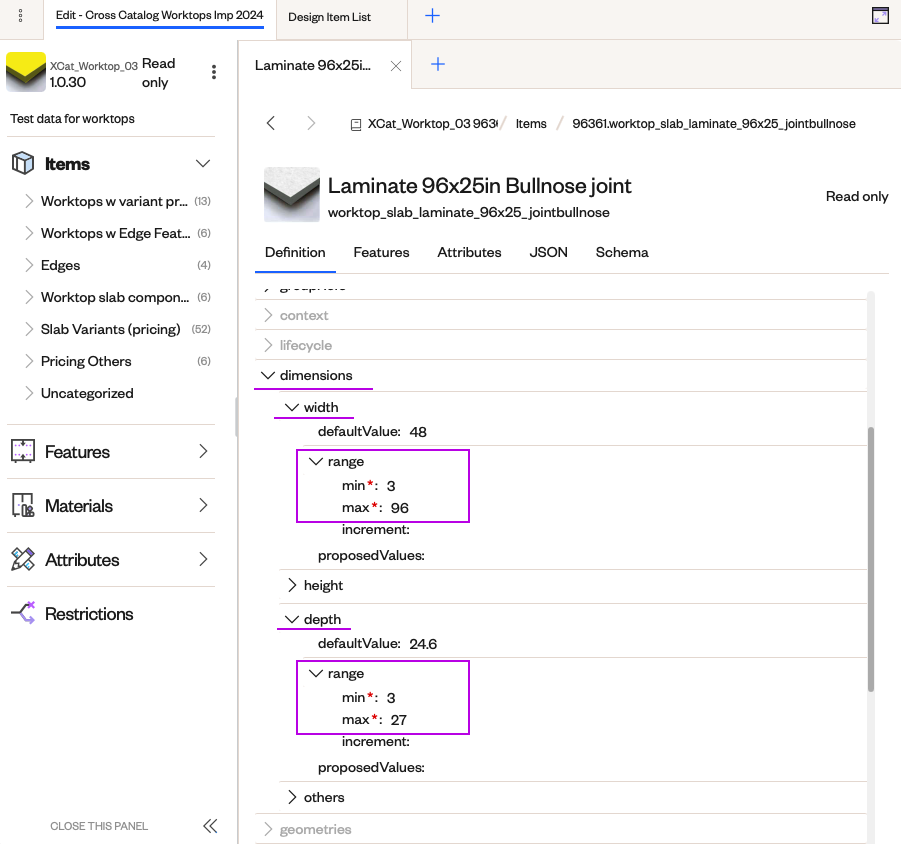Click the Restrictions icon in sidebar
The image size is (901, 844).
[23, 613]
